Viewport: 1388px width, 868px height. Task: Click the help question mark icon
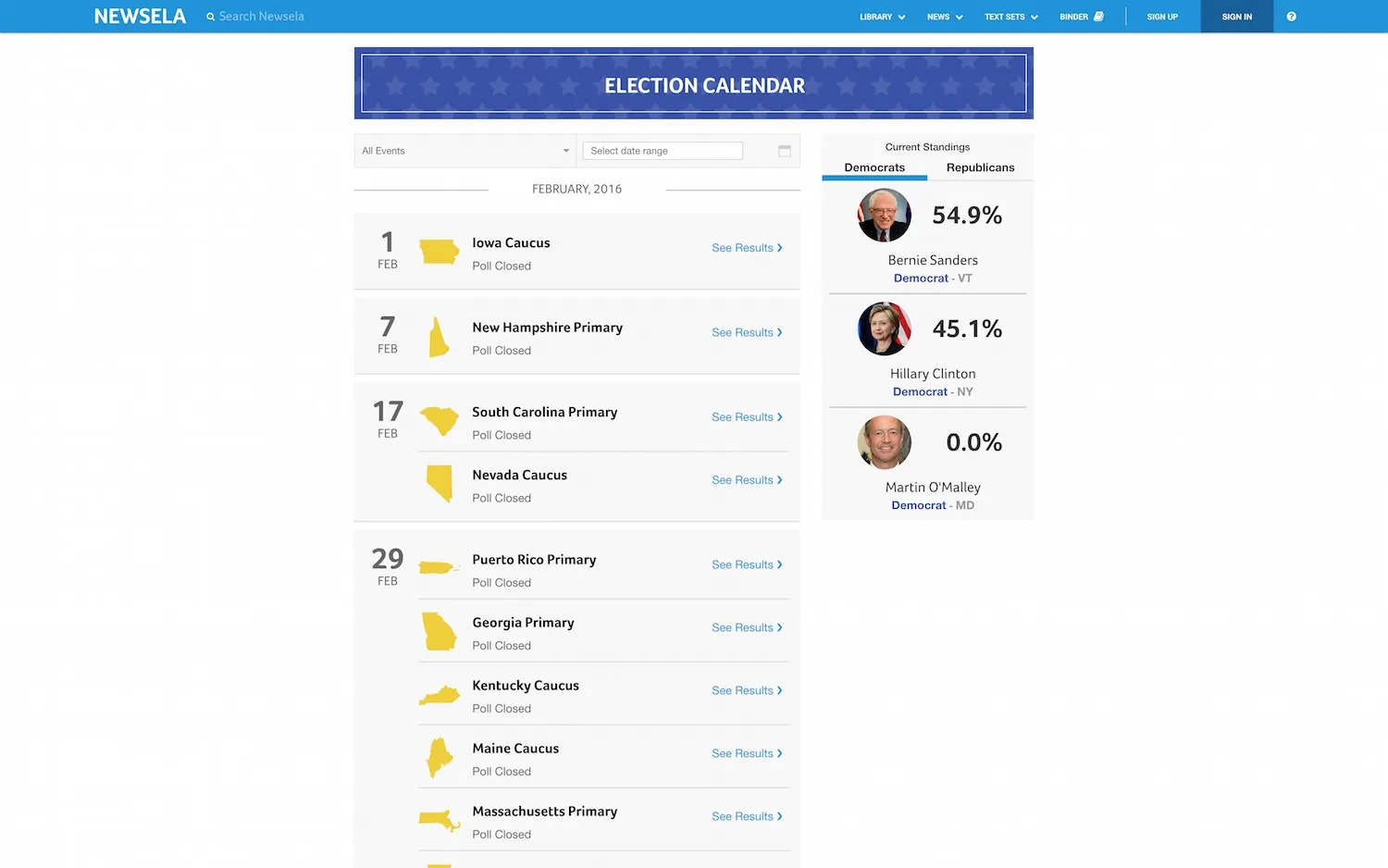click(1291, 17)
